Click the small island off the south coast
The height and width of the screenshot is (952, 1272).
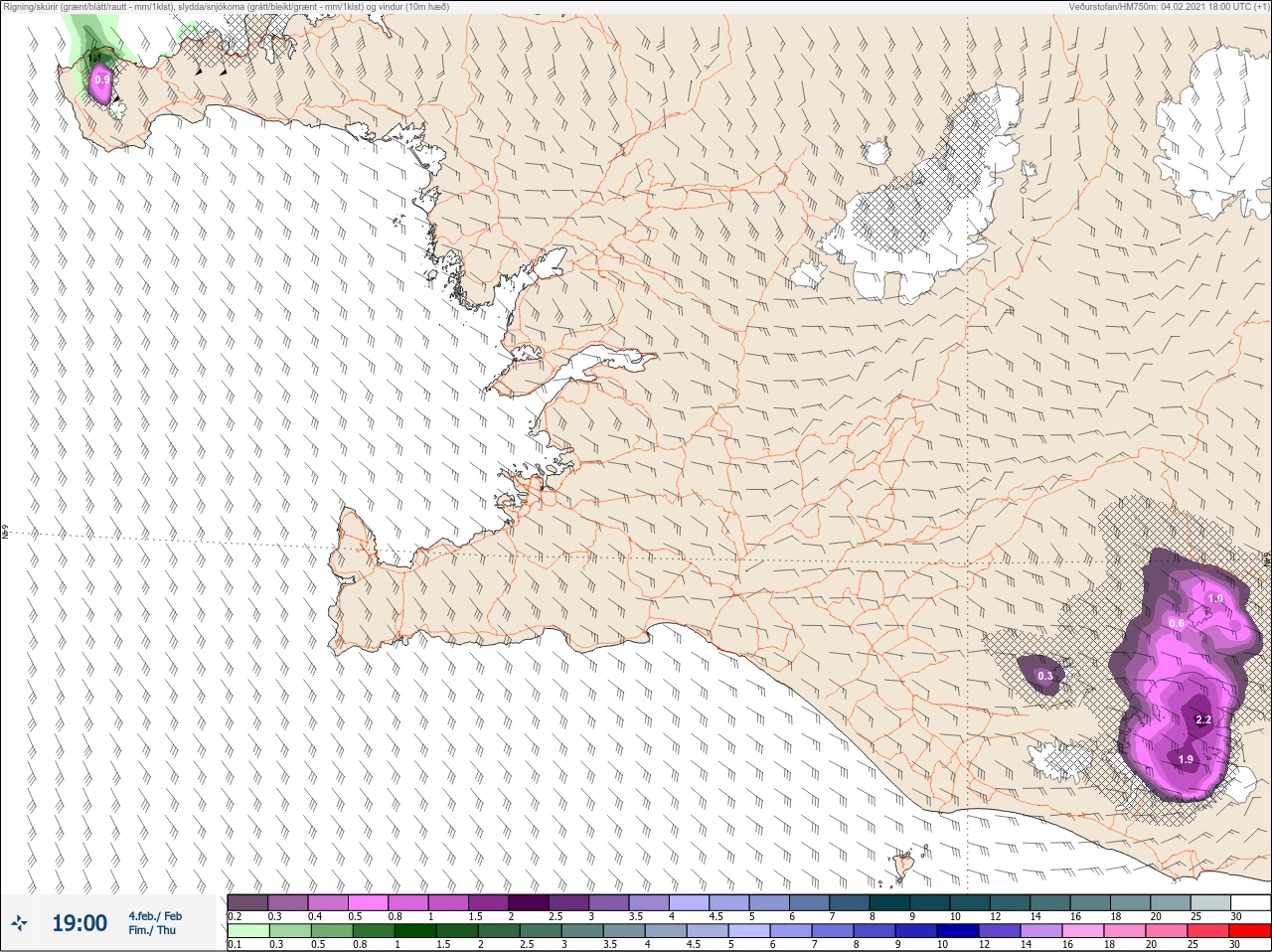[x=903, y=868]
